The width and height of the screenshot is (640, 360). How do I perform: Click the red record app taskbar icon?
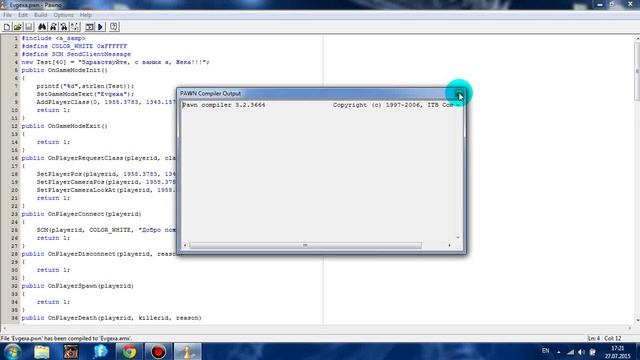(158, 351)
